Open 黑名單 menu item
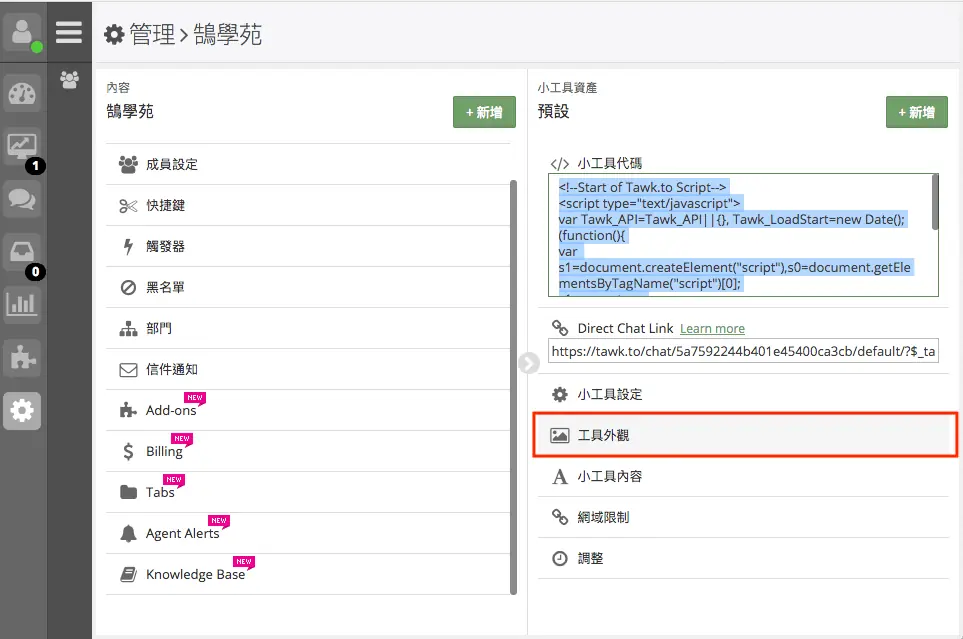 tap(308, 288)
